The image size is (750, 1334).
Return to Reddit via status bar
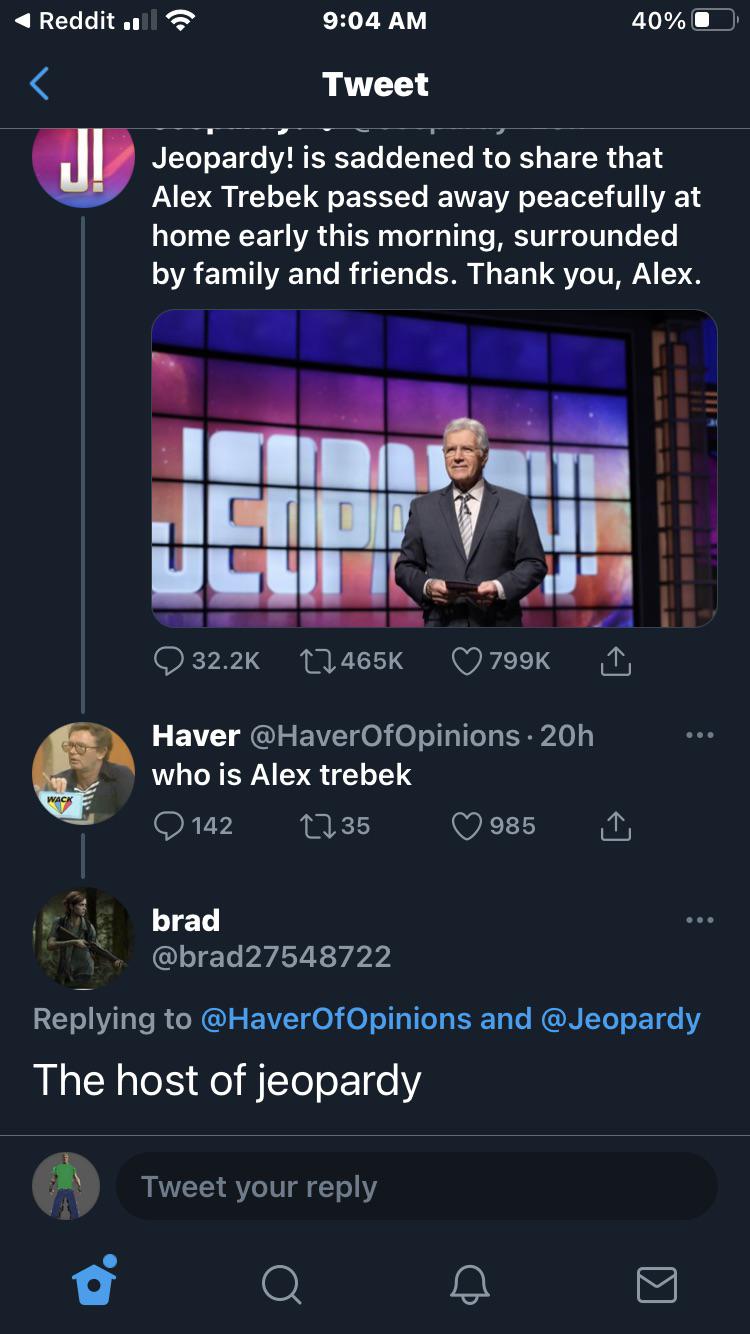tap(65, 21)
